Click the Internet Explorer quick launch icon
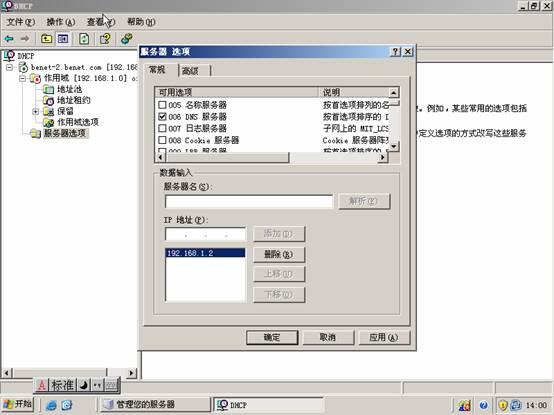554x415 pixels. tap(51, 405)
